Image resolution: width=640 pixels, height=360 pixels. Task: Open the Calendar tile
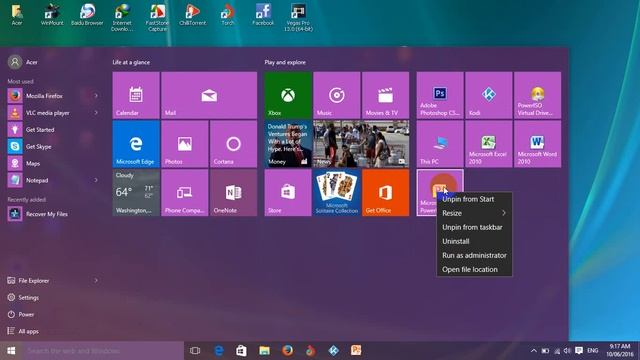coord(136,96)
